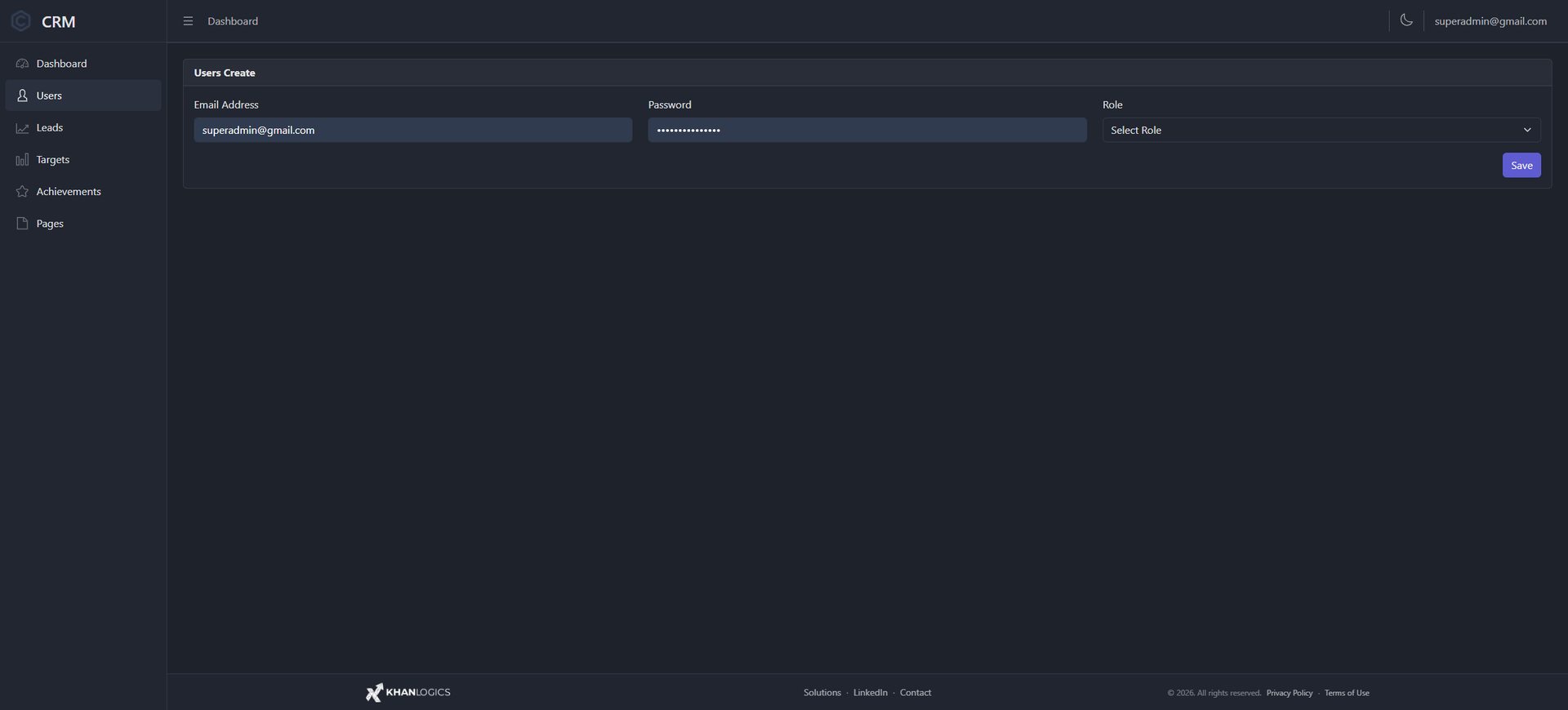Open the superadmin@gmail.com account menu
The height and width of the screenshot is (710, 1568).
(1490, 21)
